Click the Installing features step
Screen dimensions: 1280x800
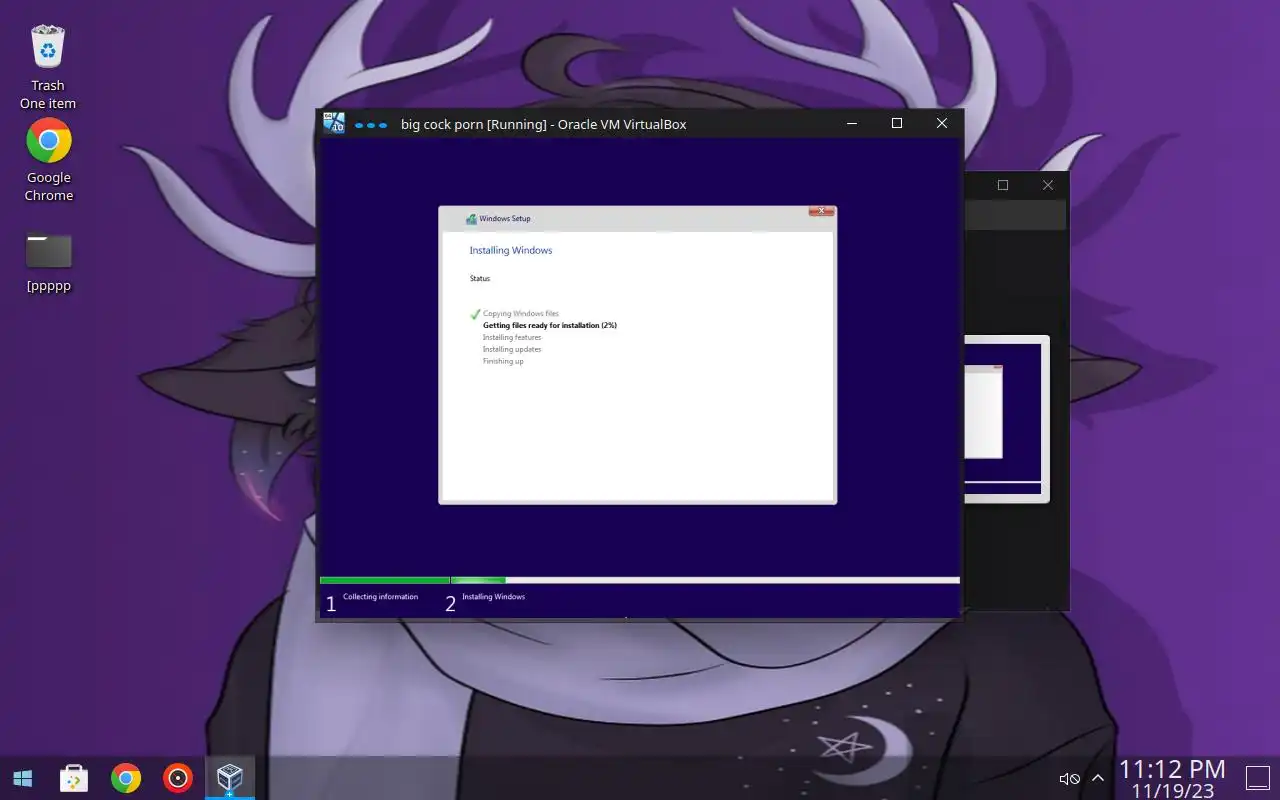pos(512,338)
